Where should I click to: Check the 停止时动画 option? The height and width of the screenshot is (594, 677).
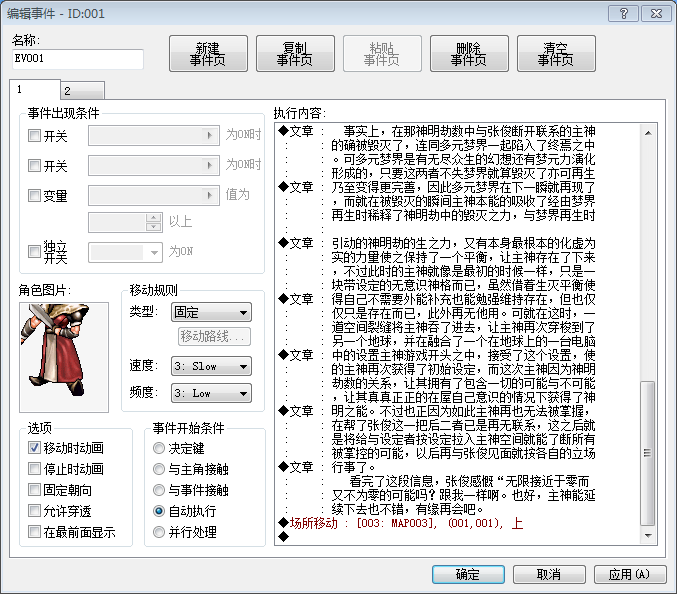tap(34, 469)
